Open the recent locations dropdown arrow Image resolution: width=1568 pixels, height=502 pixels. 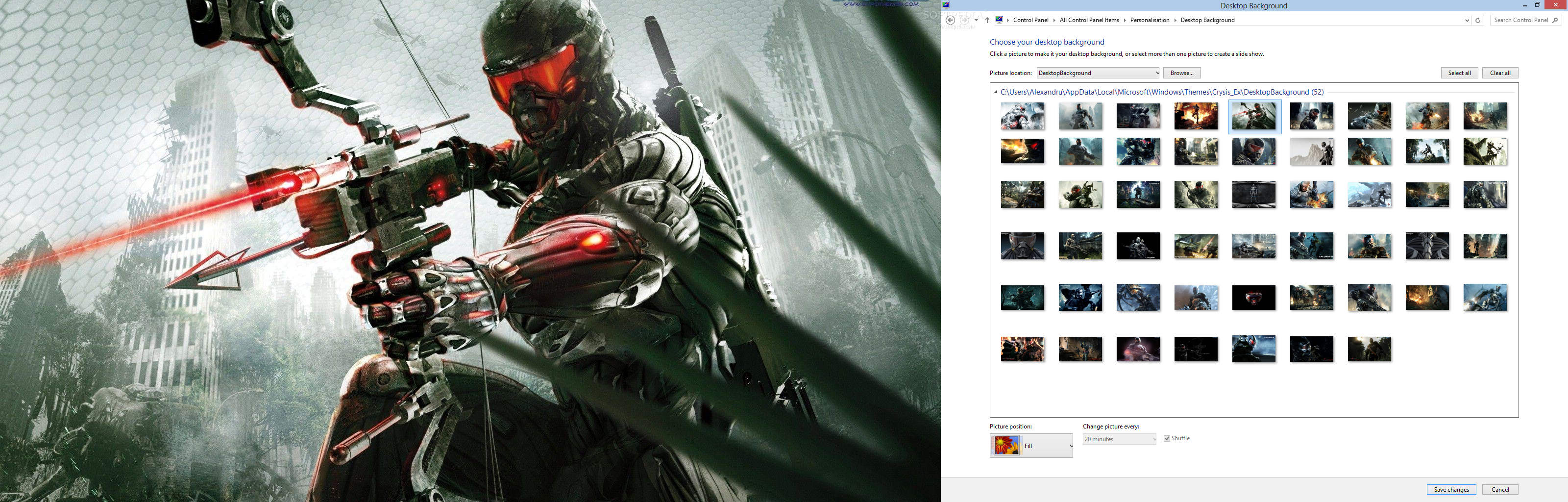(x=977, y=20)
